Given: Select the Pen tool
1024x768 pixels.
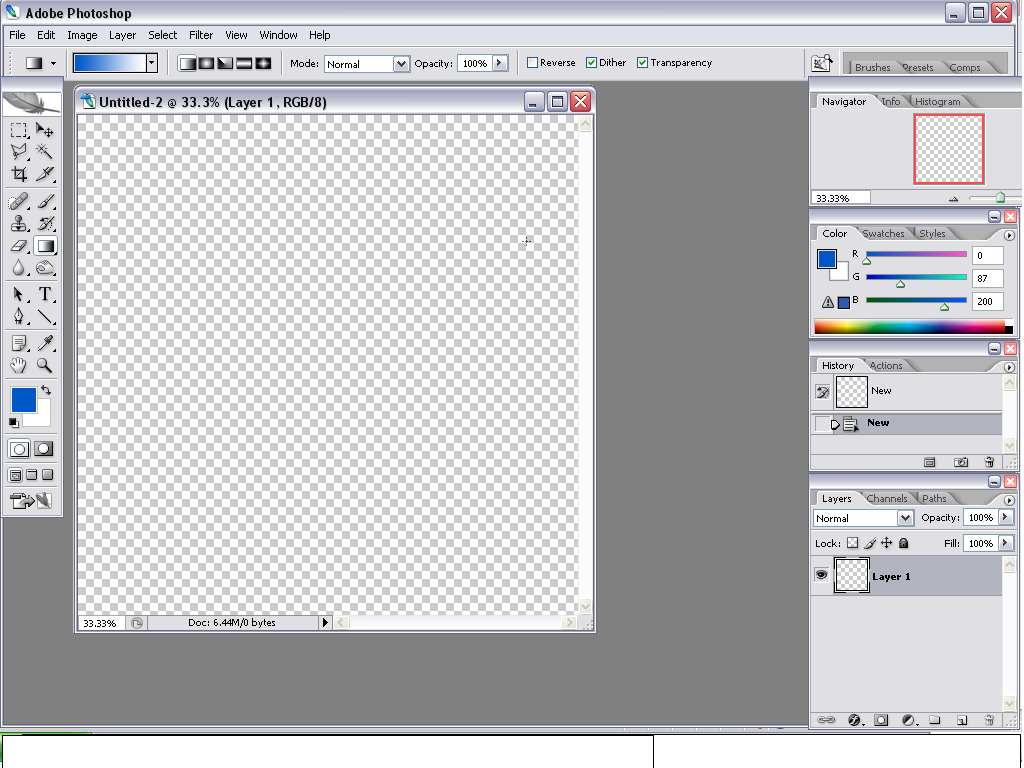Looking at the screenshot, I should click(19, 317).
